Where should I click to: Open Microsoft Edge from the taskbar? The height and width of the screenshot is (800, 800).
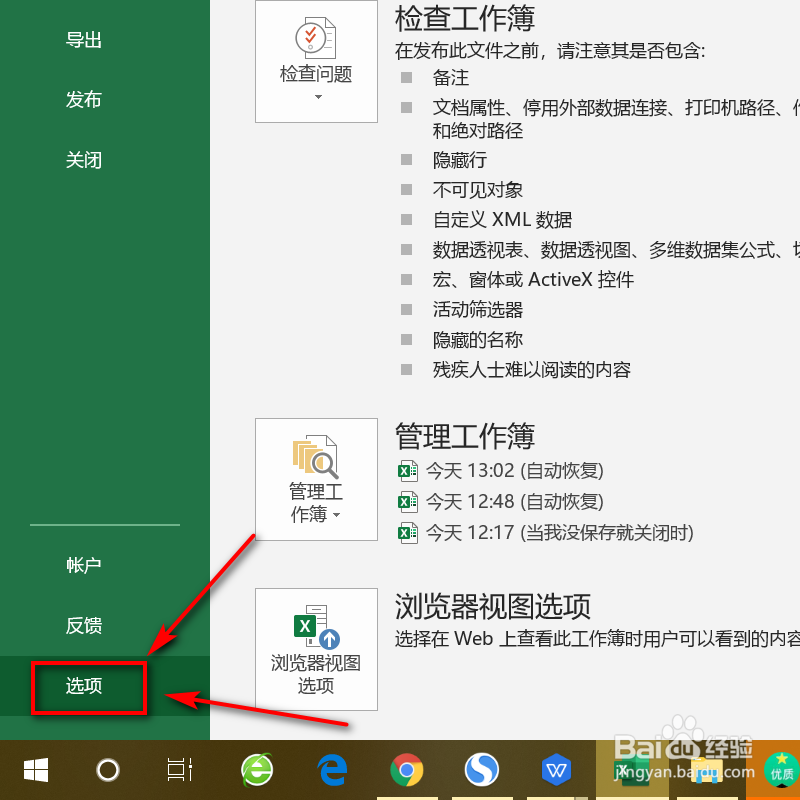tap(332, 770)
